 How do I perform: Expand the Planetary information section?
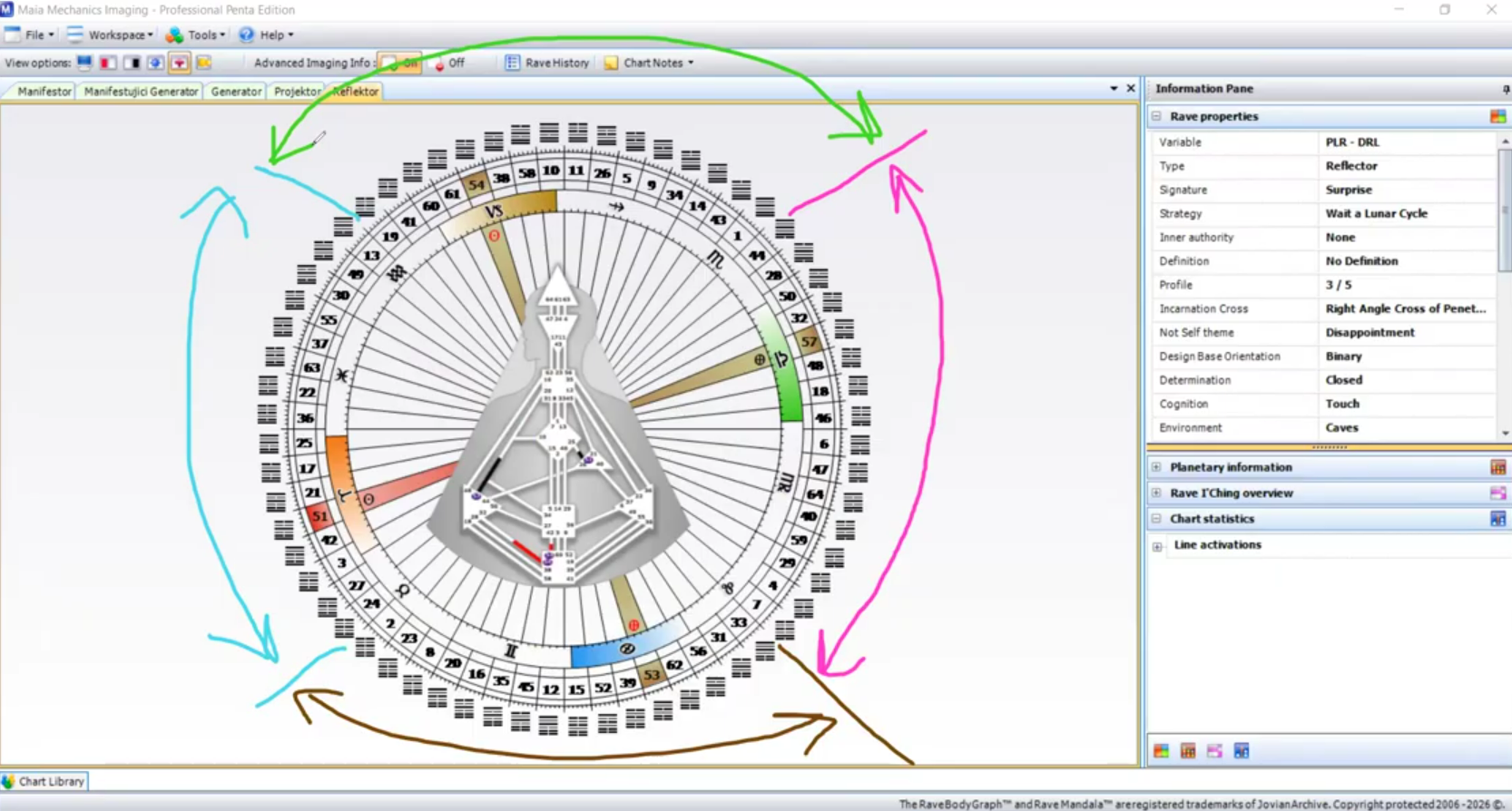[x=1156, y=467]
